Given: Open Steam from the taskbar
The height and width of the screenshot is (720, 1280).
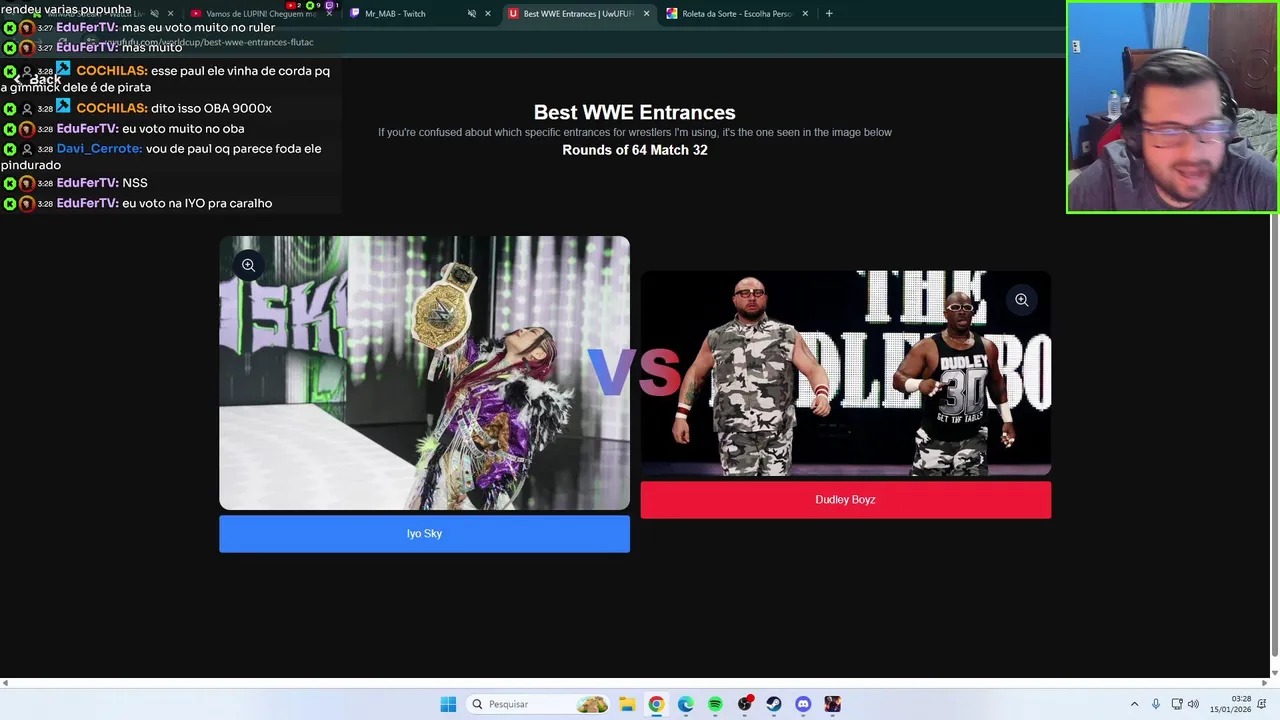Looking at the screenshot, I should 774,704.
